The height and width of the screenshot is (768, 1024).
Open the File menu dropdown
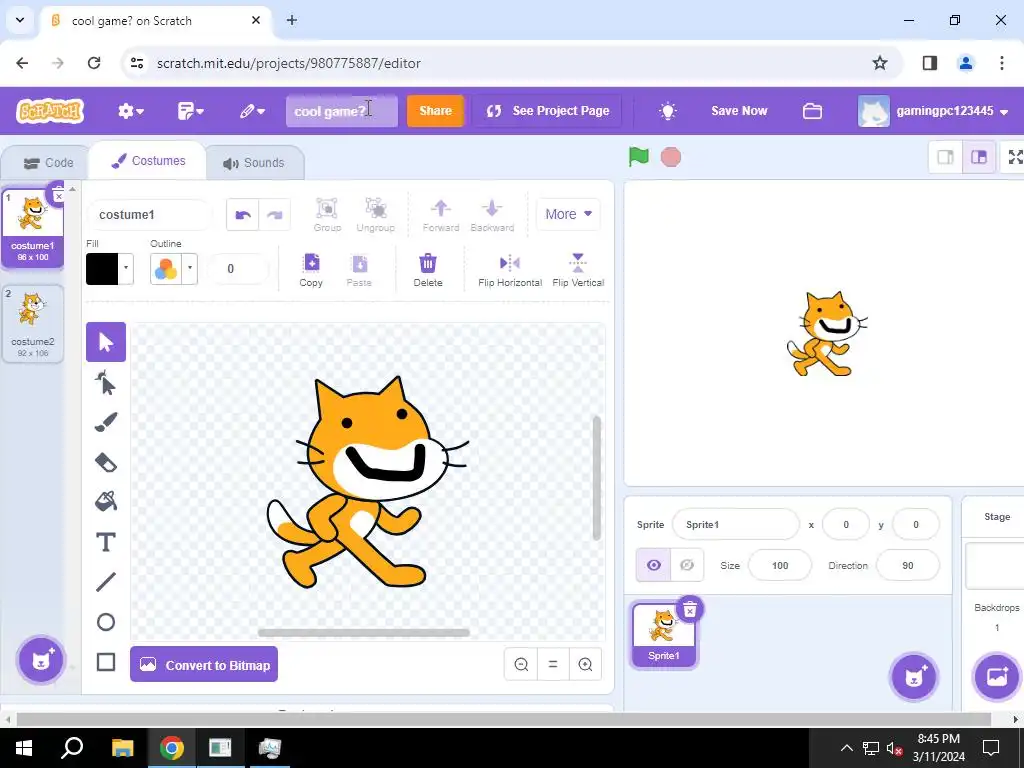pyautogui.click(x=190, y=111)
